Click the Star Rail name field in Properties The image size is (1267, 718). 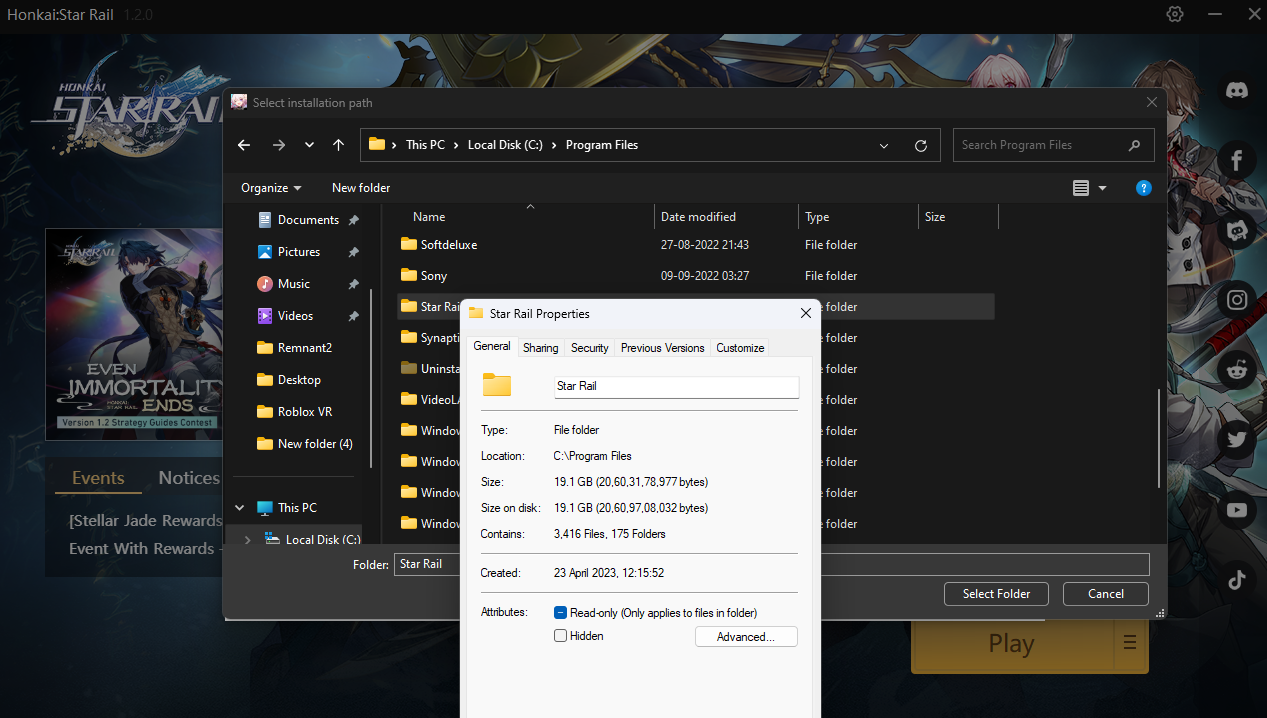point(677,386)
